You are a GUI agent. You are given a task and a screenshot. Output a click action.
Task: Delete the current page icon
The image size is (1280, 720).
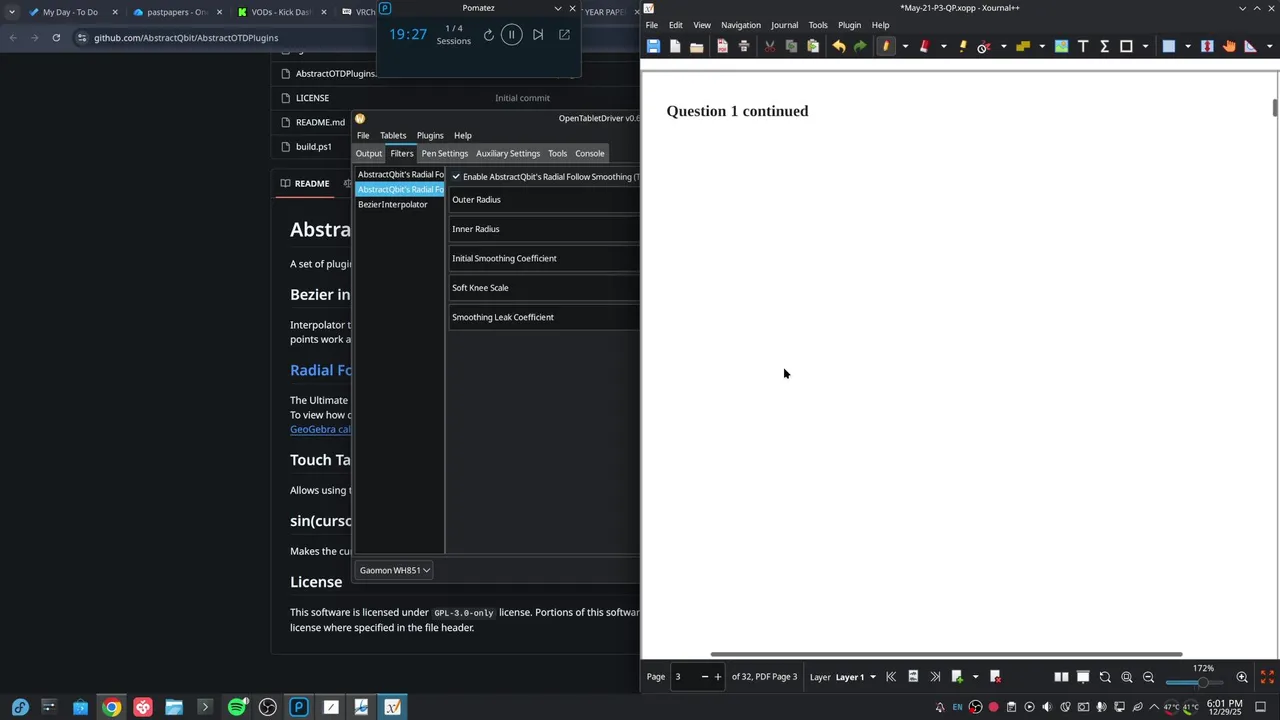[x=995, y=677]
